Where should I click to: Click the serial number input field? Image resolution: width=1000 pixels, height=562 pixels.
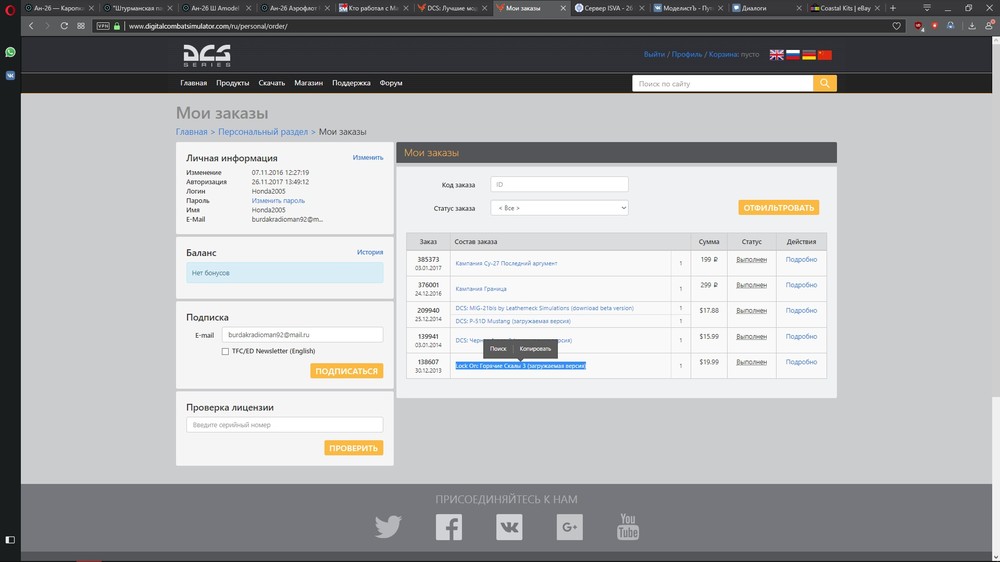(284, 425)
